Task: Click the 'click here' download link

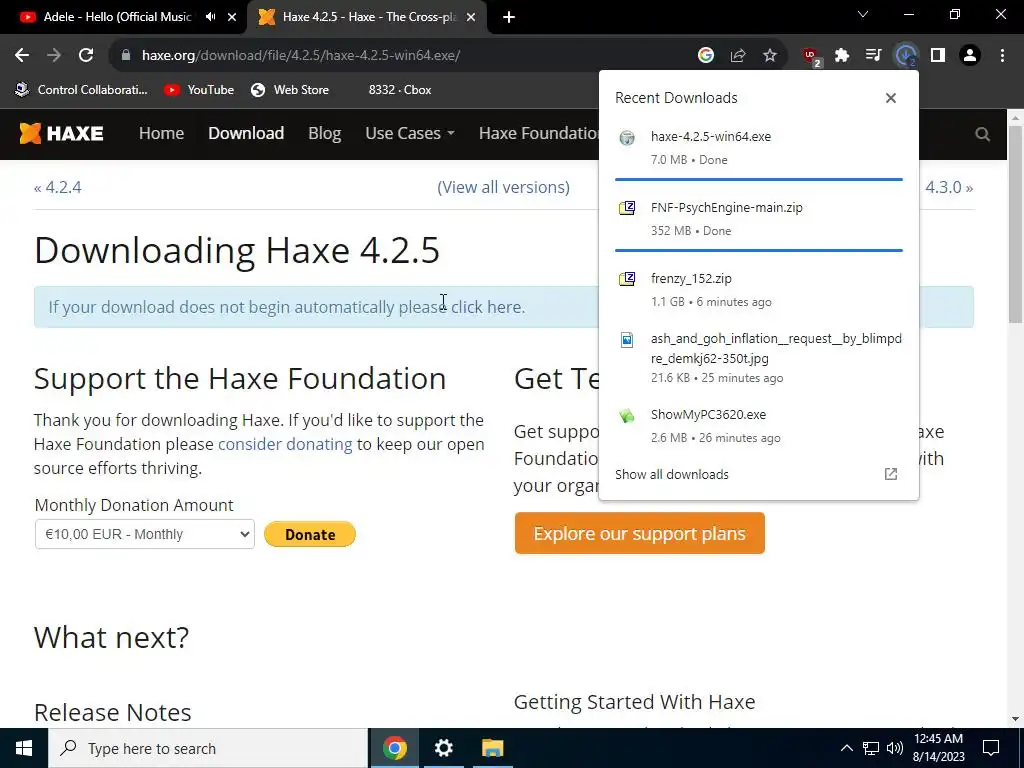Action: click(487, 307)
